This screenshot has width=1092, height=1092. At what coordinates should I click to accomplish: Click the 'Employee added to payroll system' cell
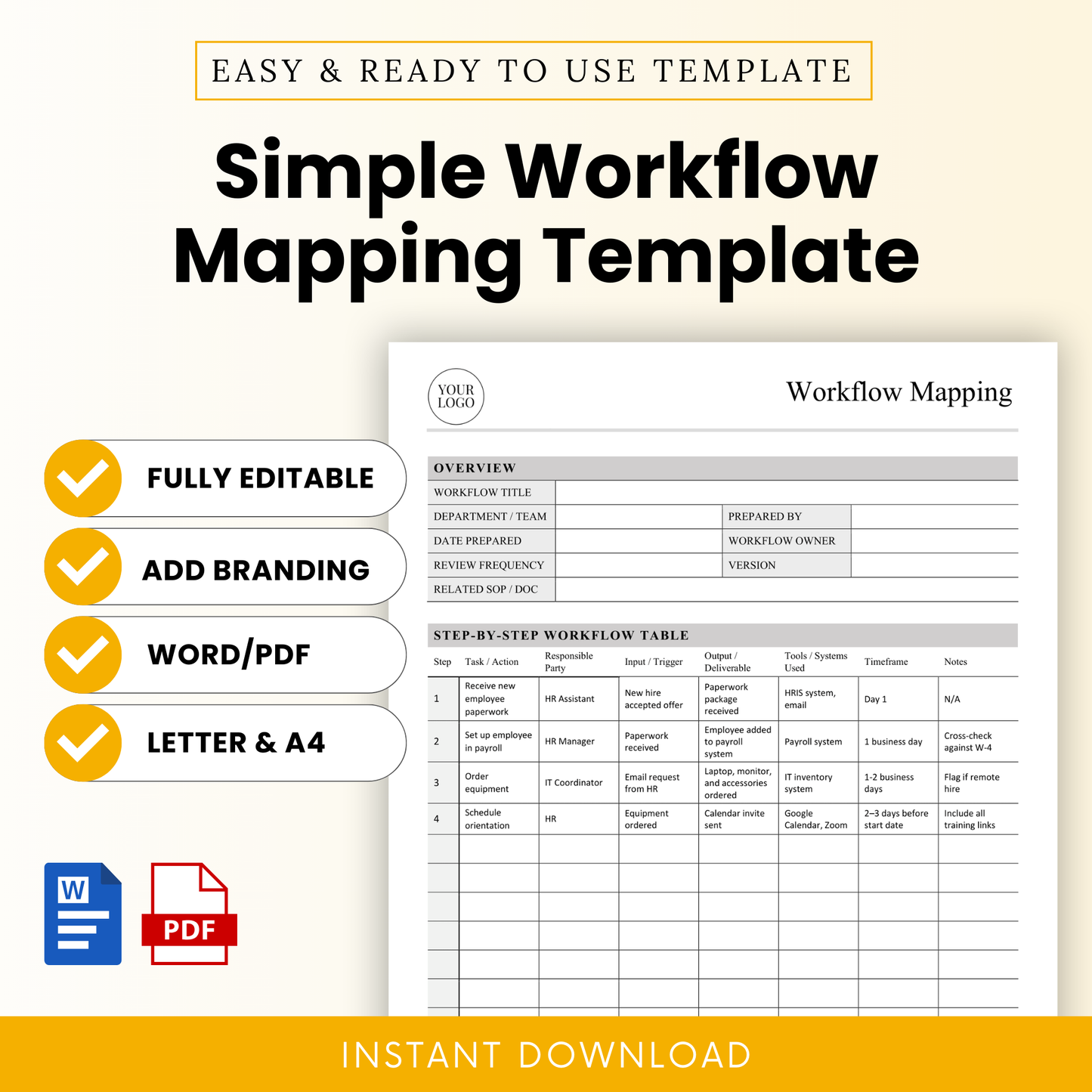click(738, 741)
